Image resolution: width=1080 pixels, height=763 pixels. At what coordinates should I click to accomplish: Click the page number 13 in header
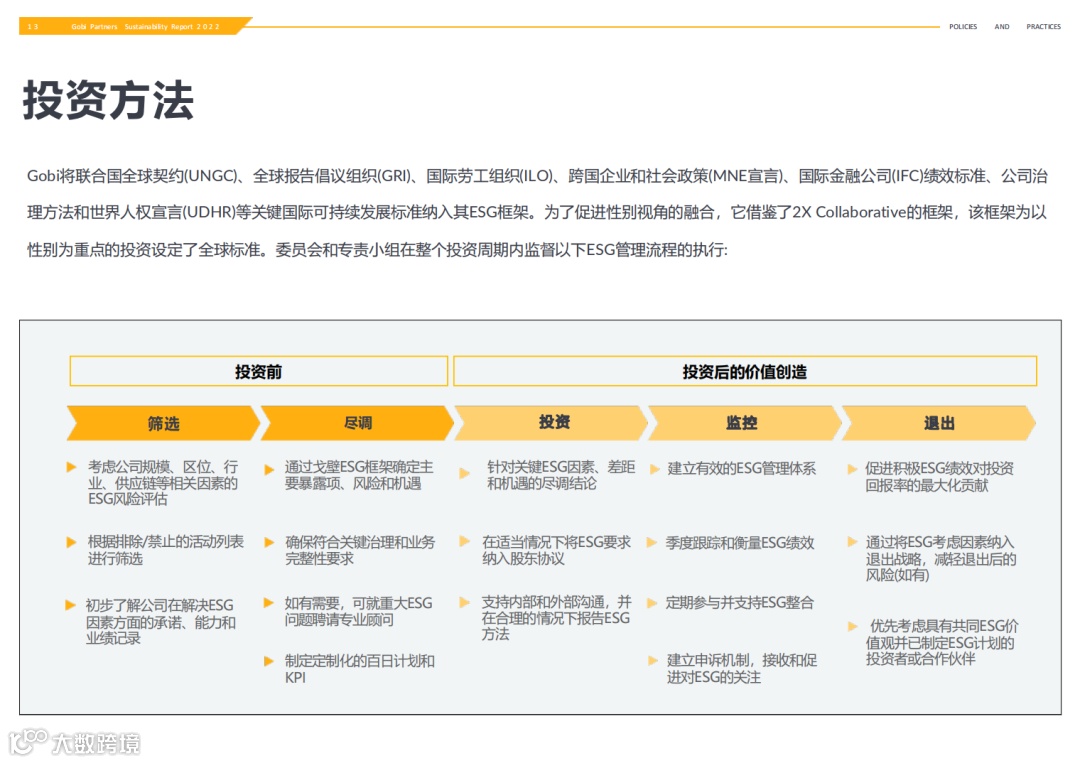(32, 27)
